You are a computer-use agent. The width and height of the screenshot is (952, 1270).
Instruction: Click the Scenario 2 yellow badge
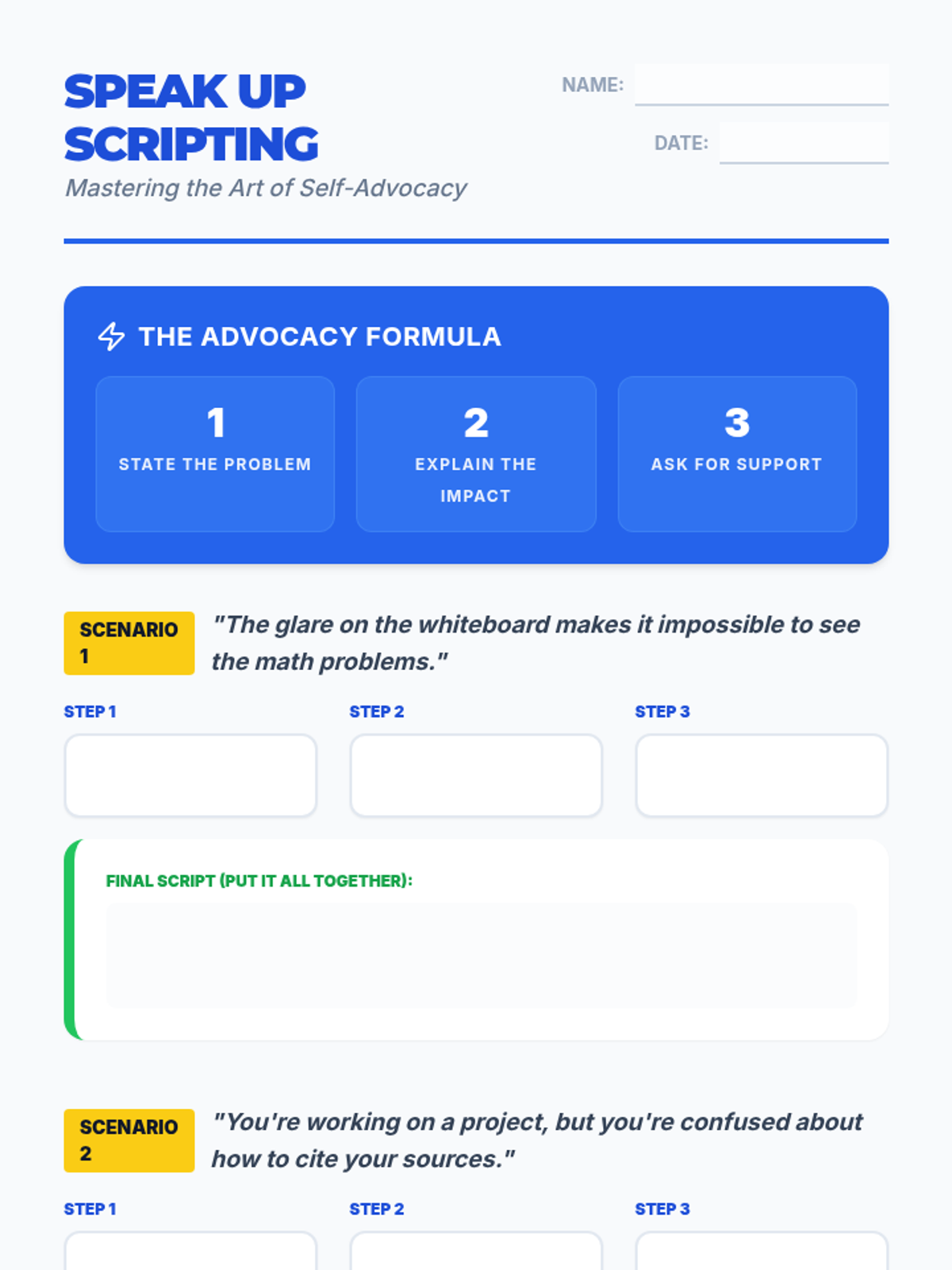pos(129,1141)
